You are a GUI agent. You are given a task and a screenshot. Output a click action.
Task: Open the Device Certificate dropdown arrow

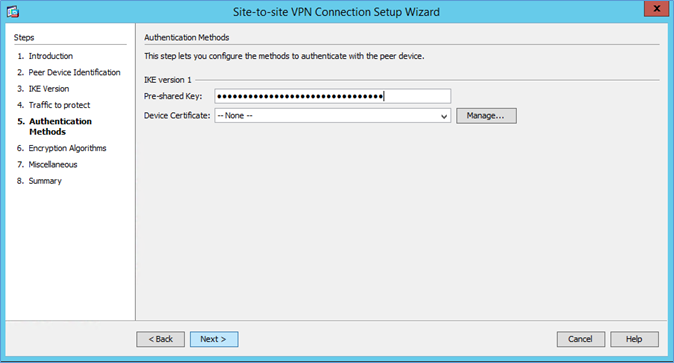pyautogui.click(x=444, y=116)
